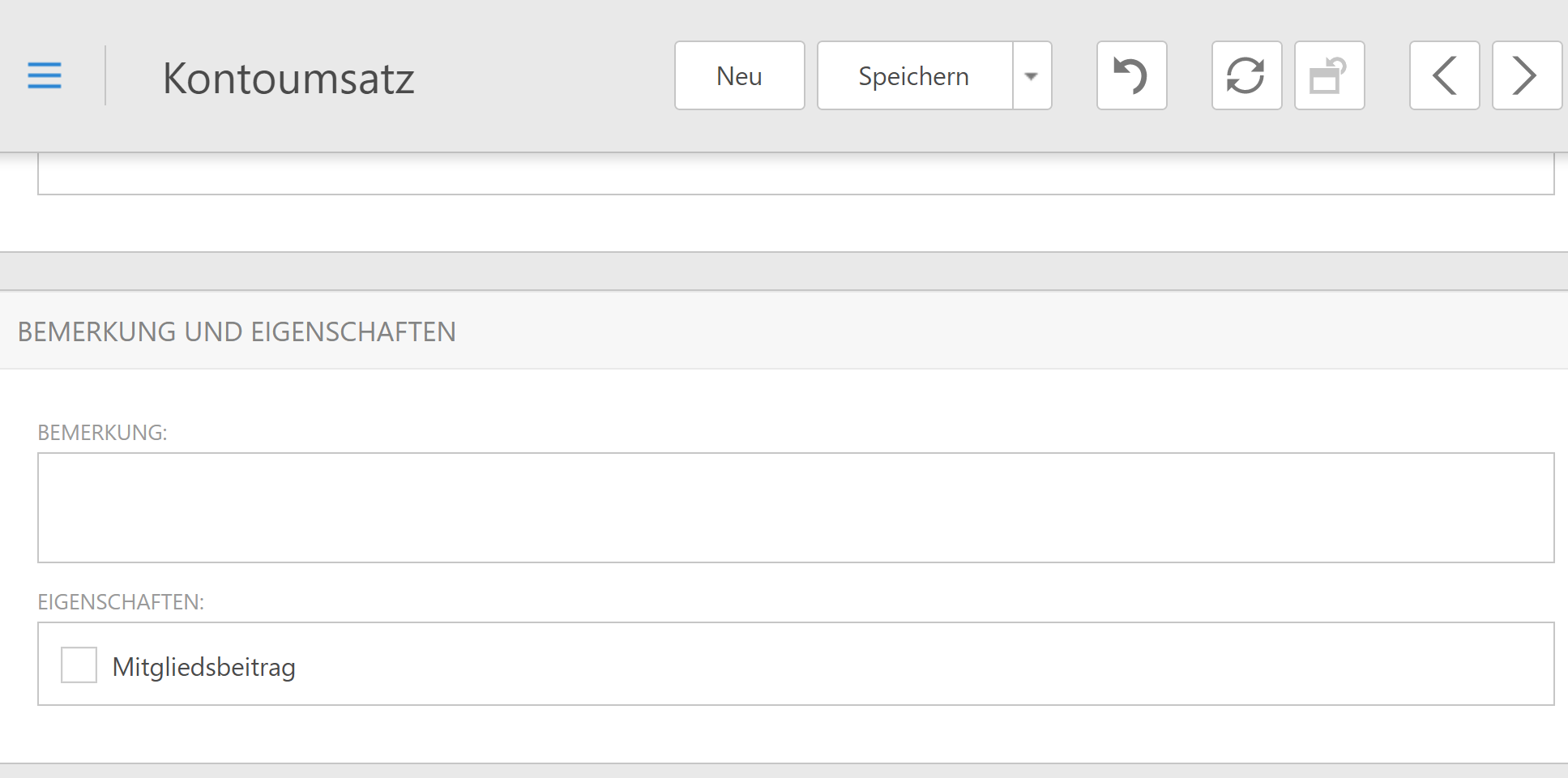
Task: Reload the record with the refresh icon
Action: [1246, 75]
